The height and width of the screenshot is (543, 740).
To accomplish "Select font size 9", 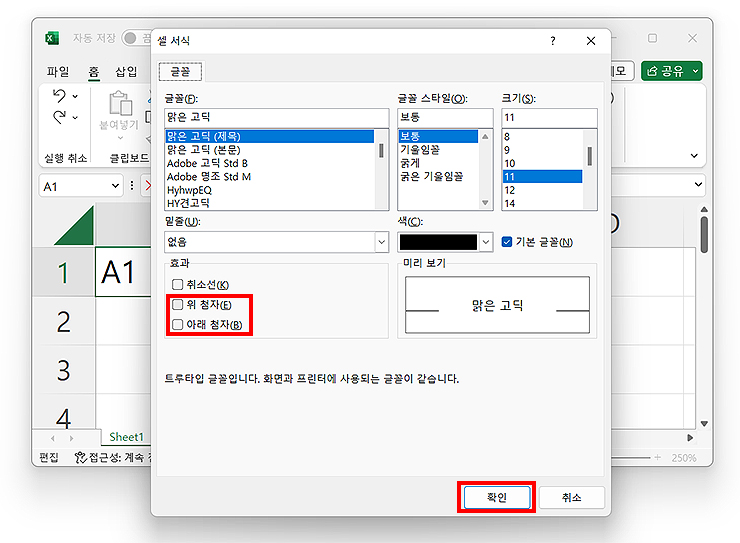I will tap(543, 150).
